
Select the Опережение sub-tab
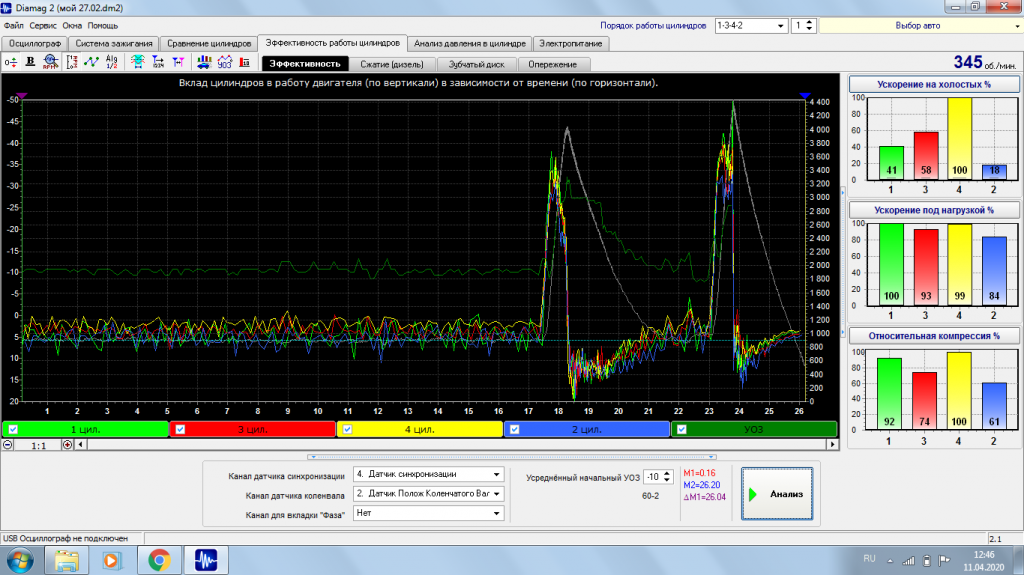552,64
